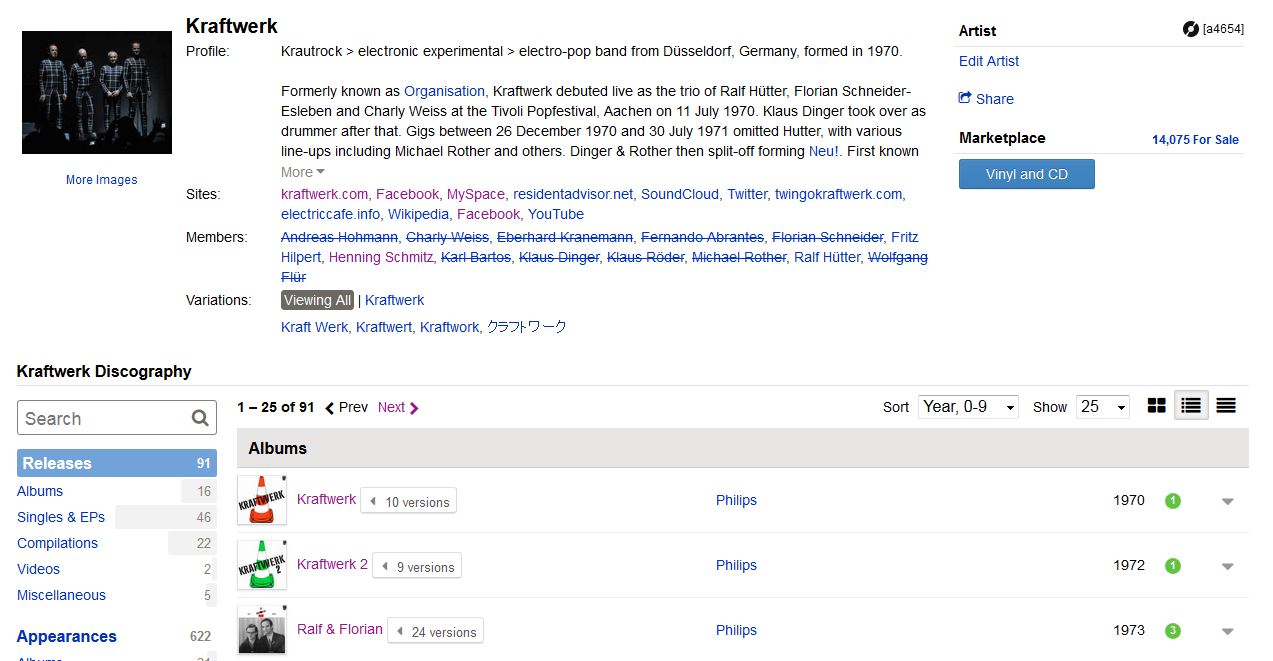Open the Organisation artist link
The image size is (1273, 661).
point(444,91)
